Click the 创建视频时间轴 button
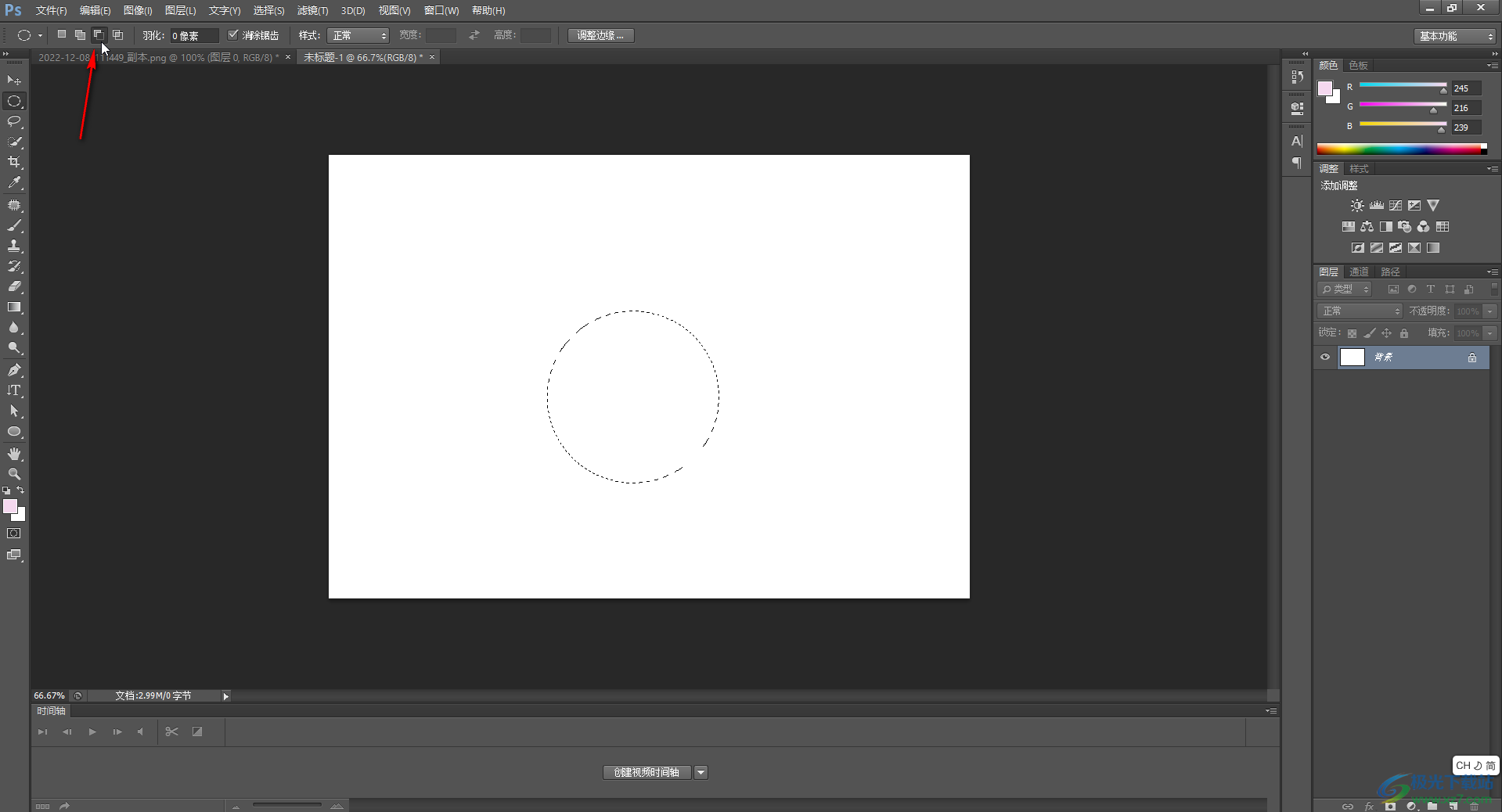The width and height of the screenshot is (1502, 812). (x=647, y=772)
